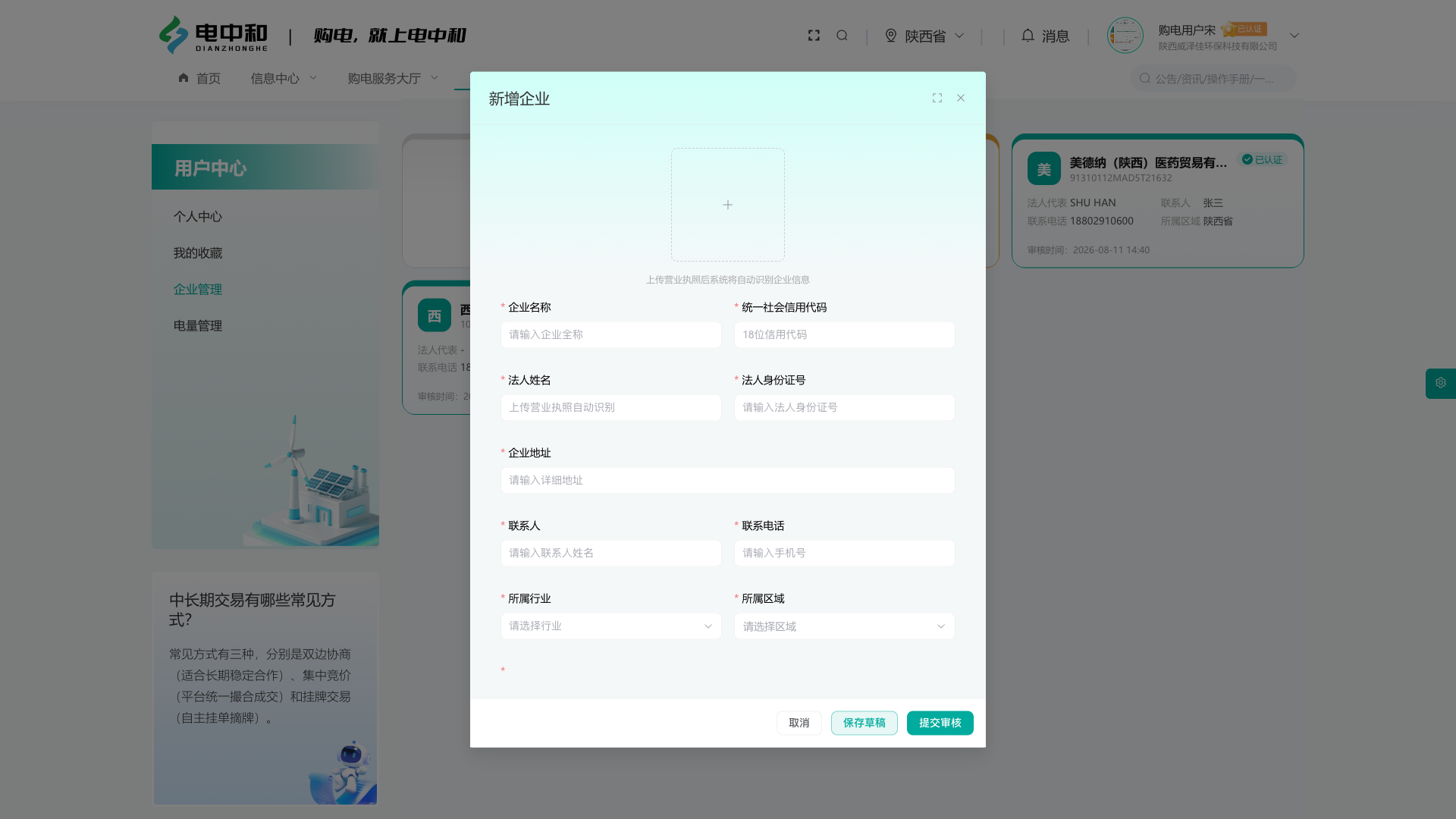Viewport: 1456px width, 819px height.
Task: Open 电量管理 in the sidebar
Action: click(198, 325)
